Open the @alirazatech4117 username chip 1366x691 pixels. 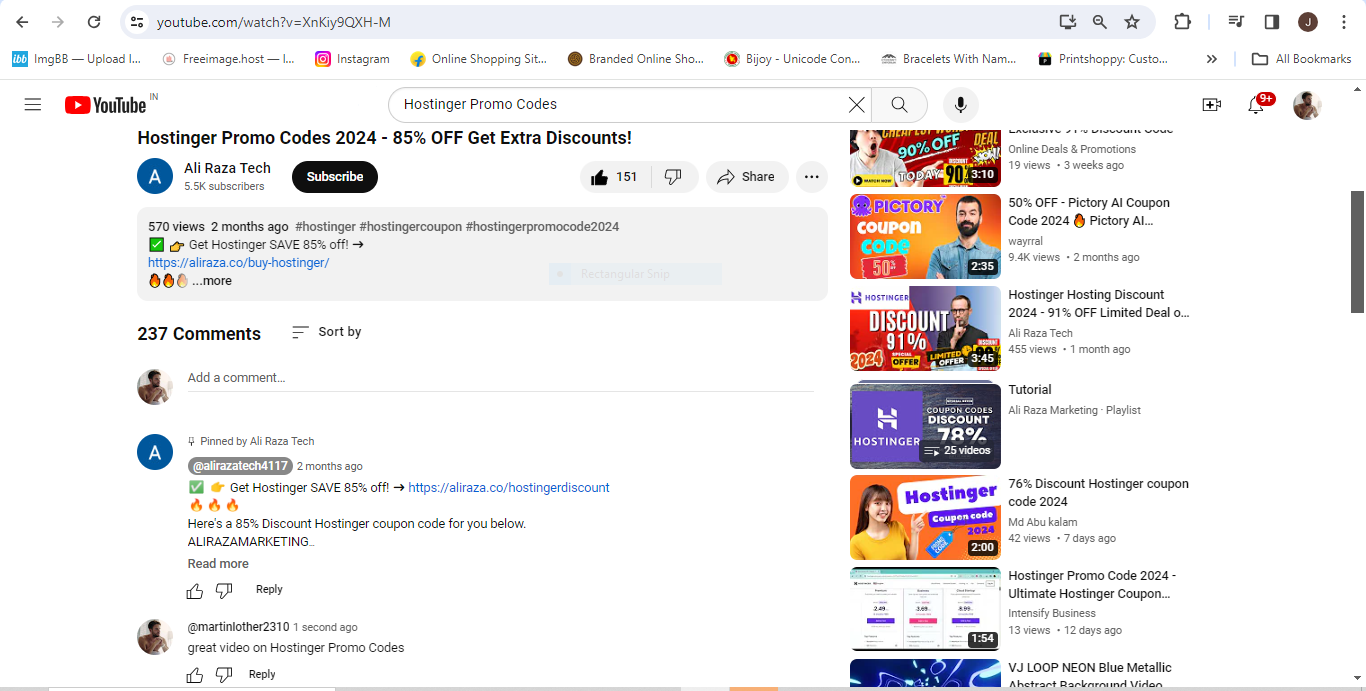[240, 466]
